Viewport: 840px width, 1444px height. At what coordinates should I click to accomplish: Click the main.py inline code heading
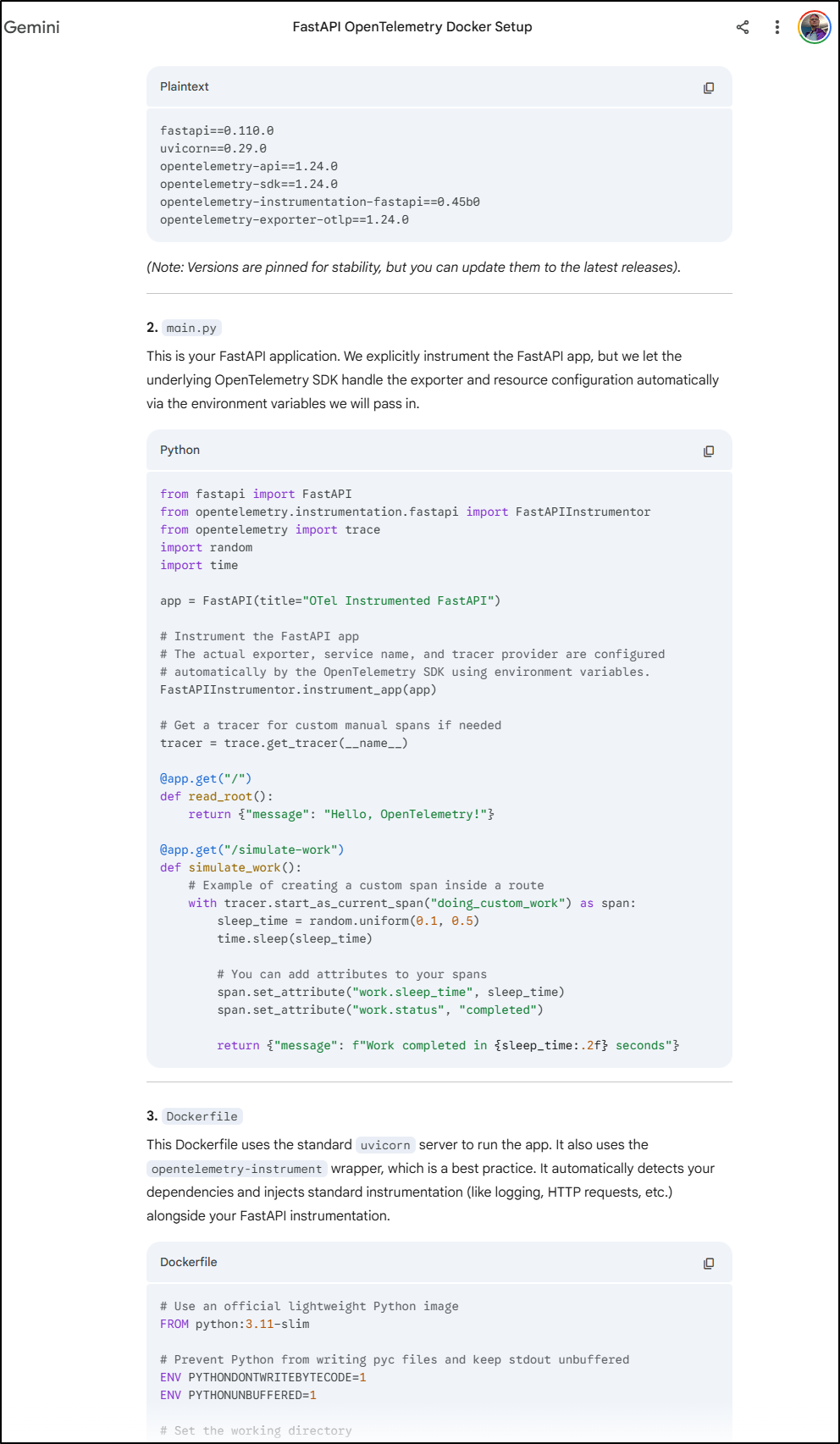tap(191, 328)
